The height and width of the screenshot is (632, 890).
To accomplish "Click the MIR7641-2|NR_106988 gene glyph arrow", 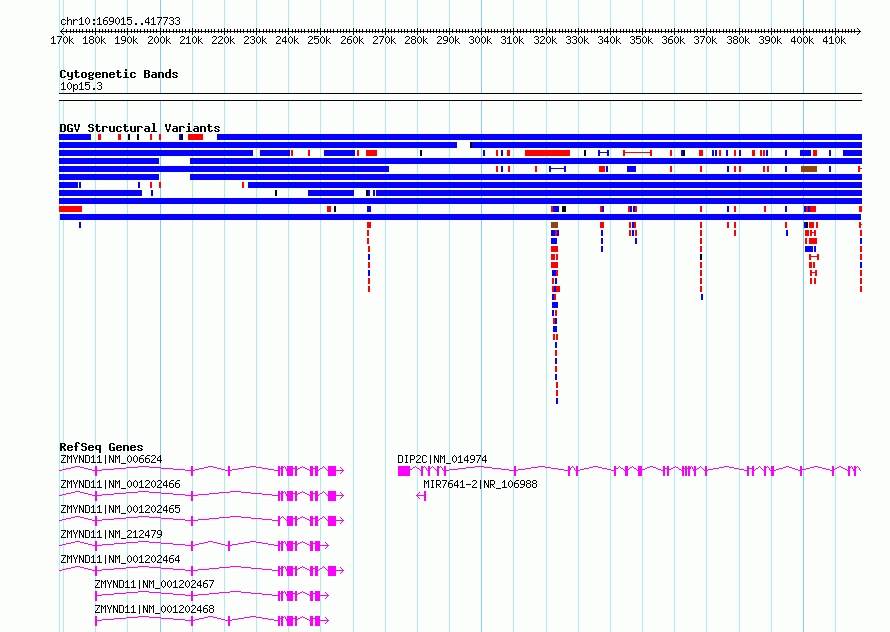I will click(421, 496).
